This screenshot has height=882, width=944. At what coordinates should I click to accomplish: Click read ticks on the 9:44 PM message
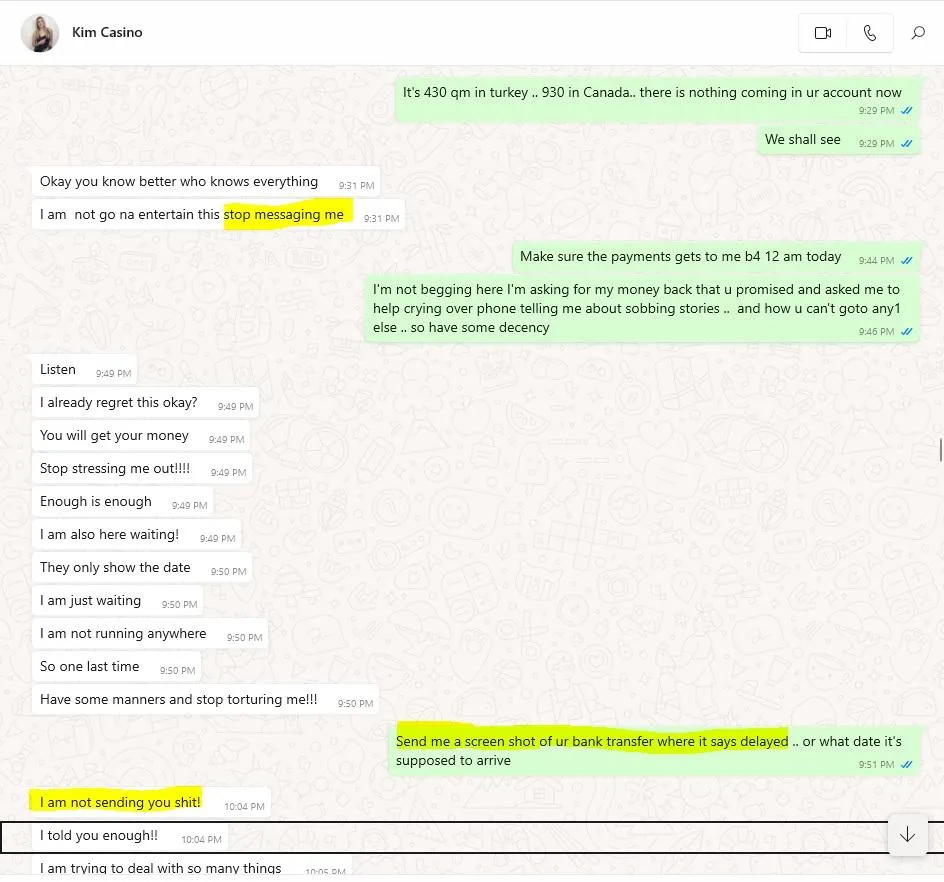click(907, 261)
